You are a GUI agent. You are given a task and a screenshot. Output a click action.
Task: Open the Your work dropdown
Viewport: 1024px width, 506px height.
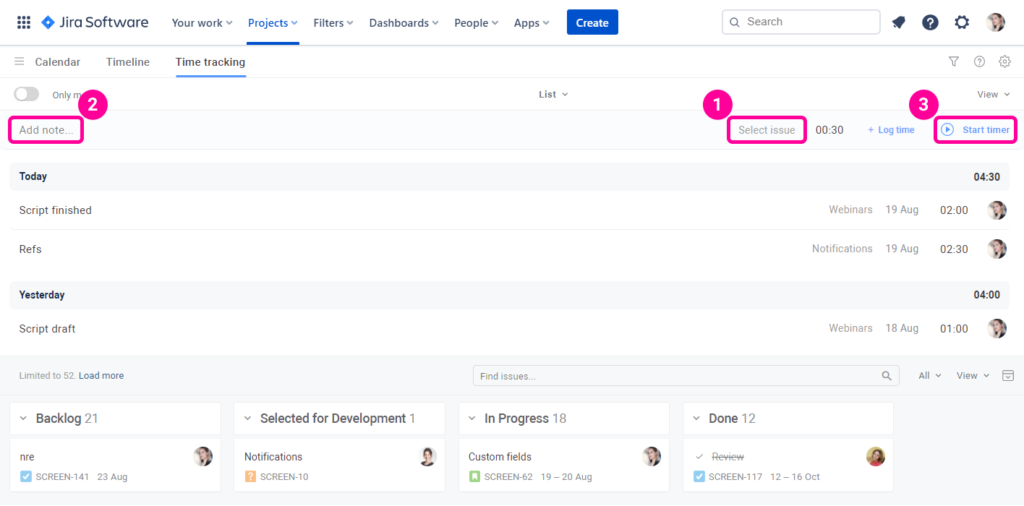pos(202,23)
